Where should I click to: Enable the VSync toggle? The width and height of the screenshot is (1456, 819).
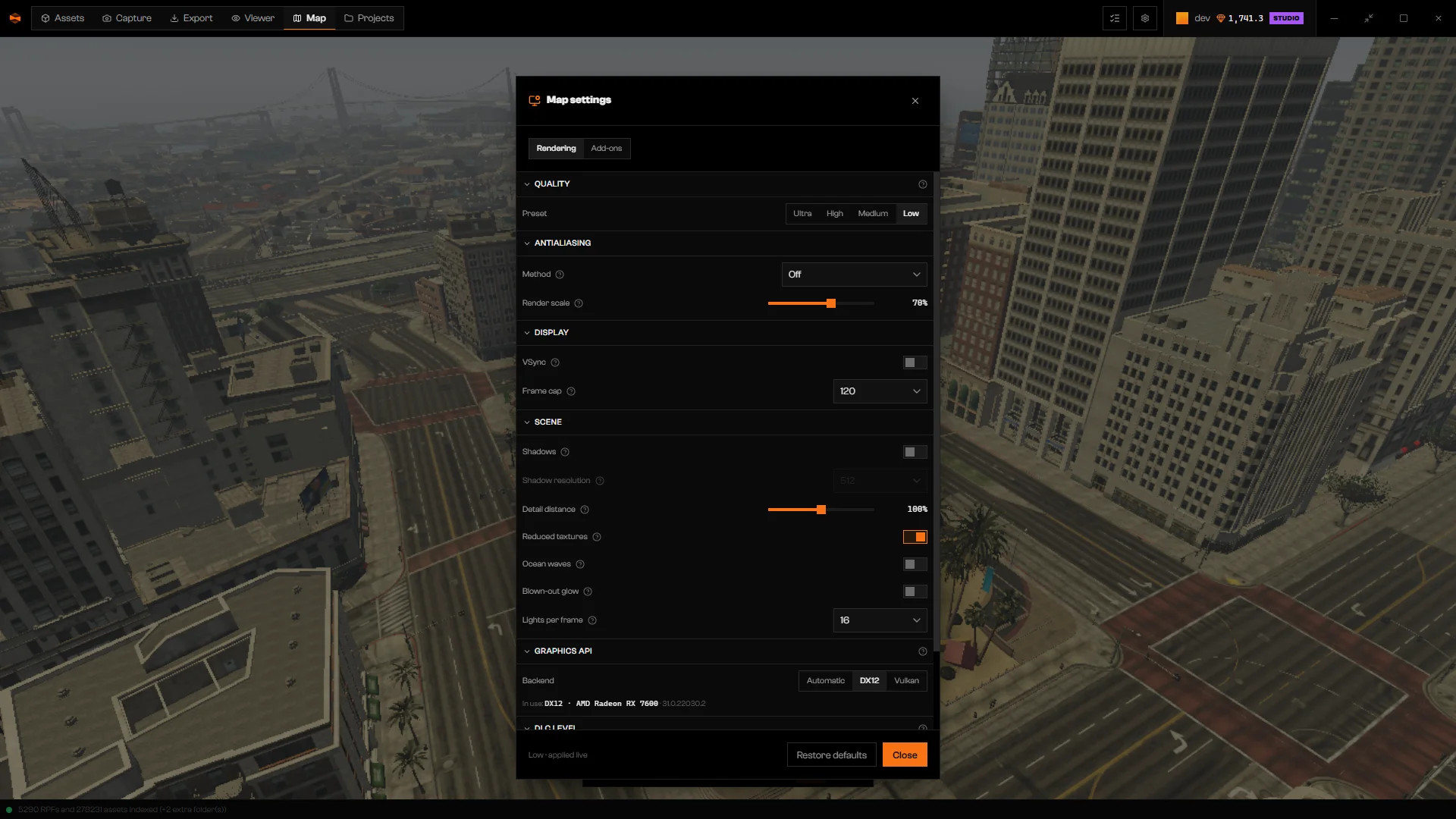[915, 362]
